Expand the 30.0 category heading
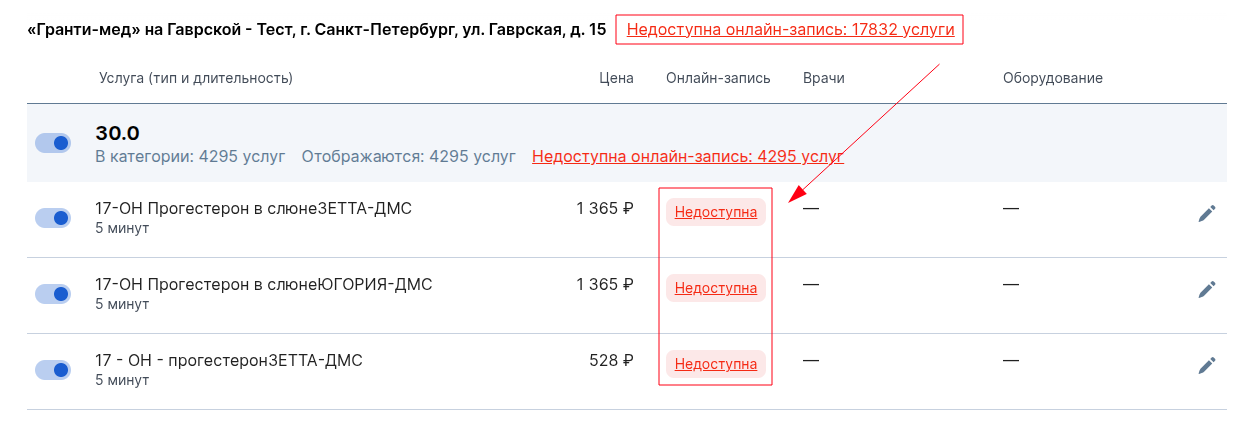The image size is (1259, 421). (x=117, y=133)
